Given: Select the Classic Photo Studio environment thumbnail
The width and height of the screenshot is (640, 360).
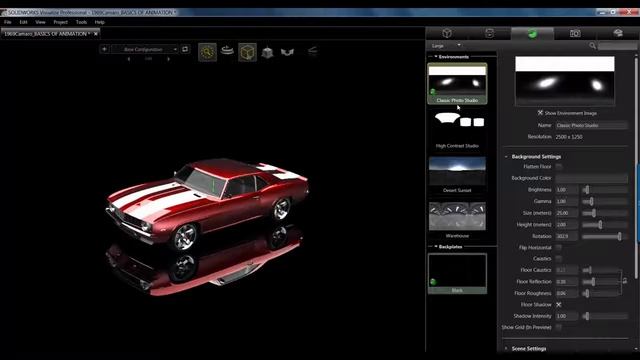Looking at the screenshot, I should pyautogui.click(x=457, y=83).
